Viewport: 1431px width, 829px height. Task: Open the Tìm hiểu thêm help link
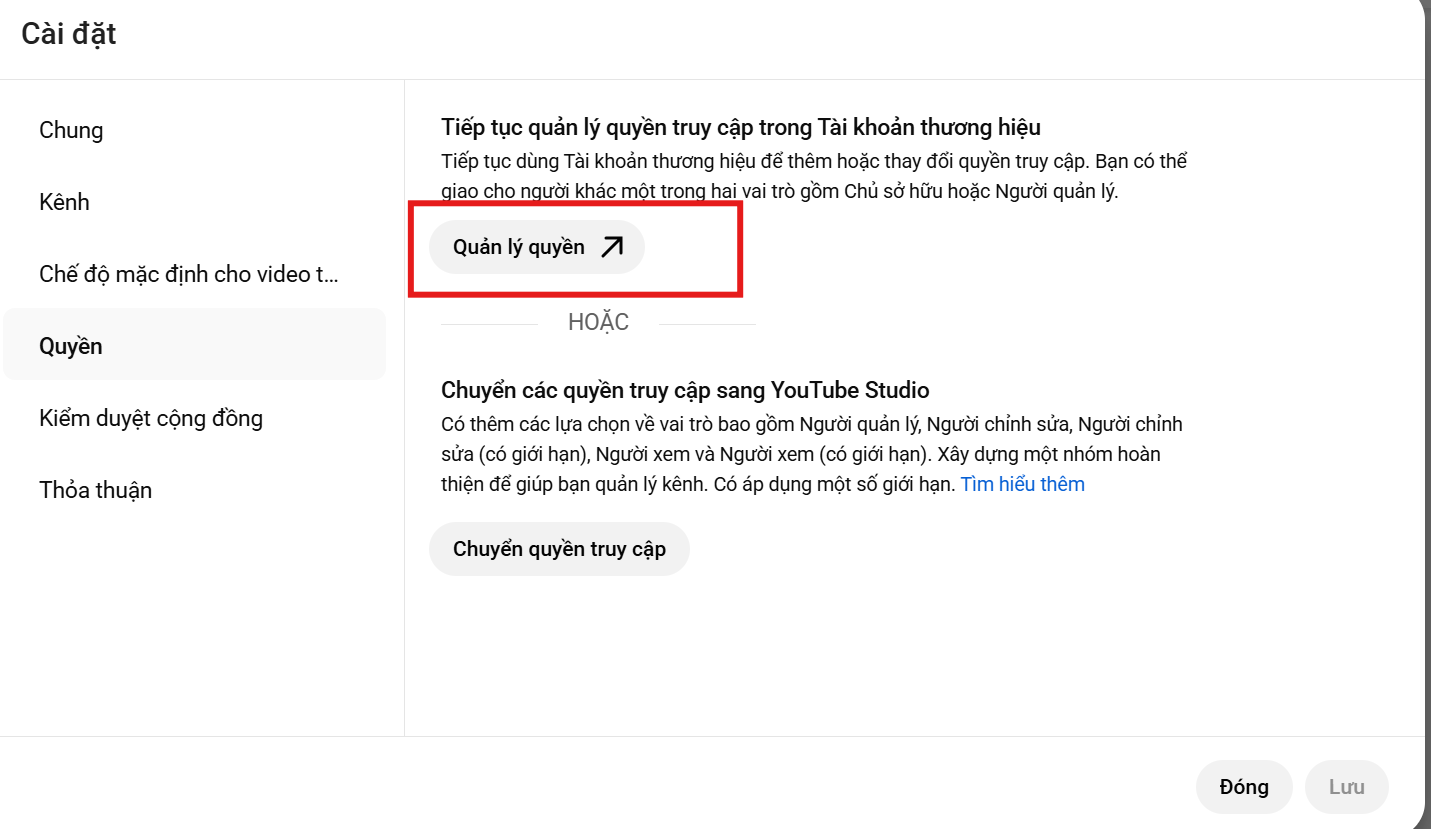point(1022,483)
